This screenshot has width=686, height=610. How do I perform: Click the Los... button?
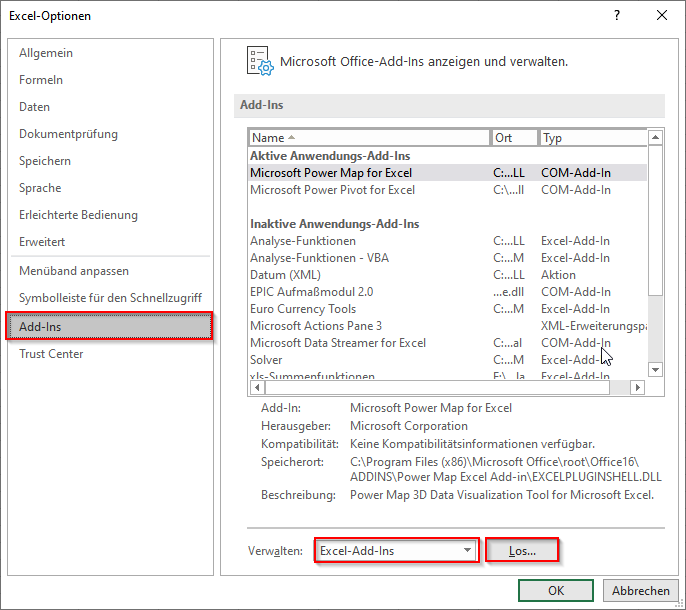[x=522, y=550]
